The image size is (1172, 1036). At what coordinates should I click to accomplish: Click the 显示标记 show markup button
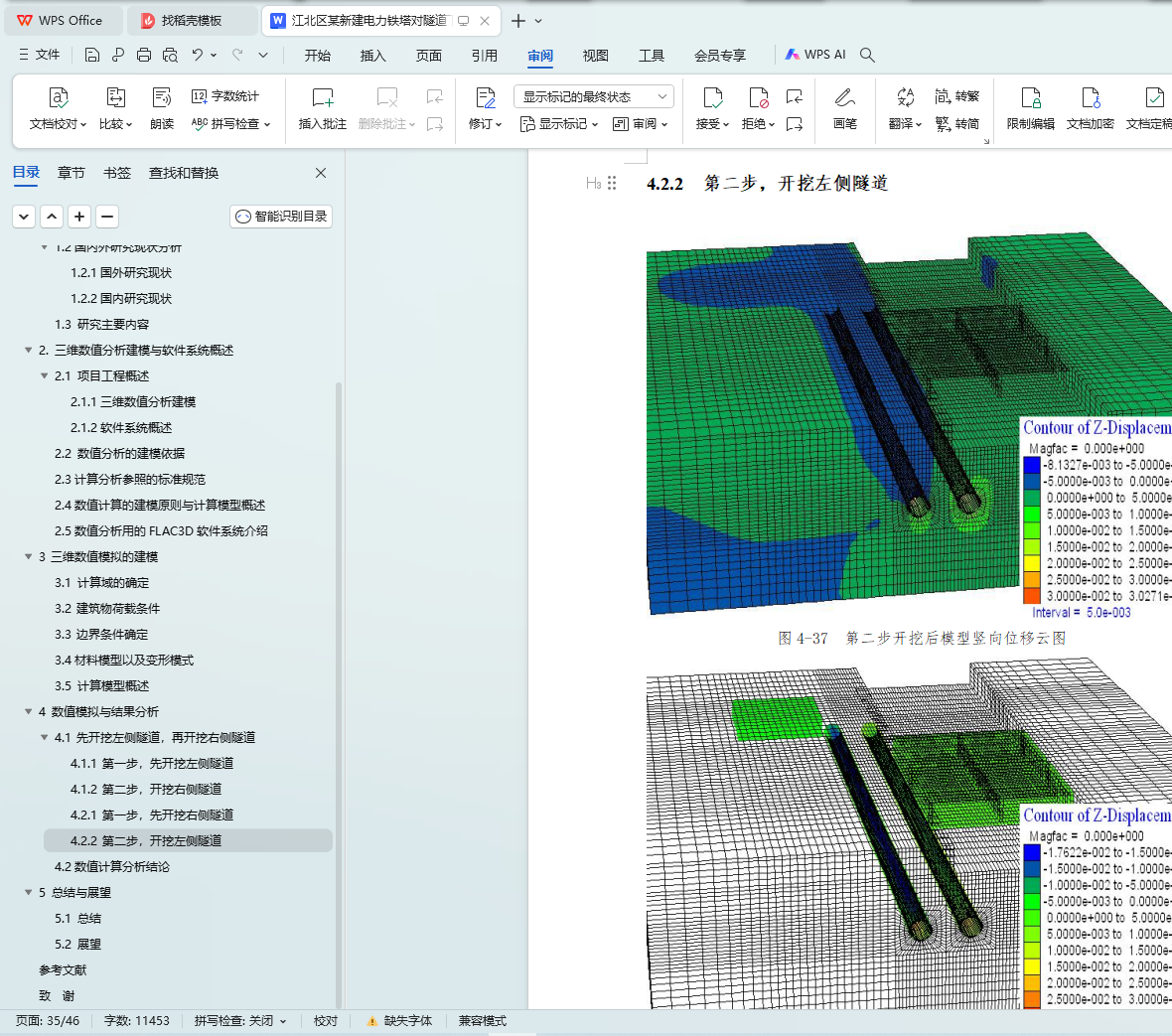click(559, 123)
